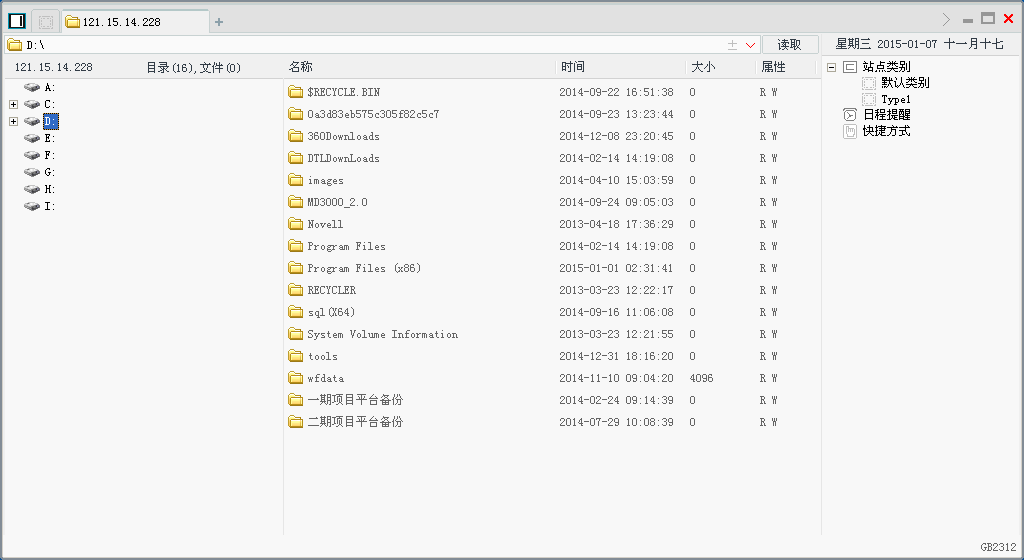This screenshot has height=560, width=1024.
Task: Click timestamp 2015-01-01 02:31:41
Action: point(616,268)
